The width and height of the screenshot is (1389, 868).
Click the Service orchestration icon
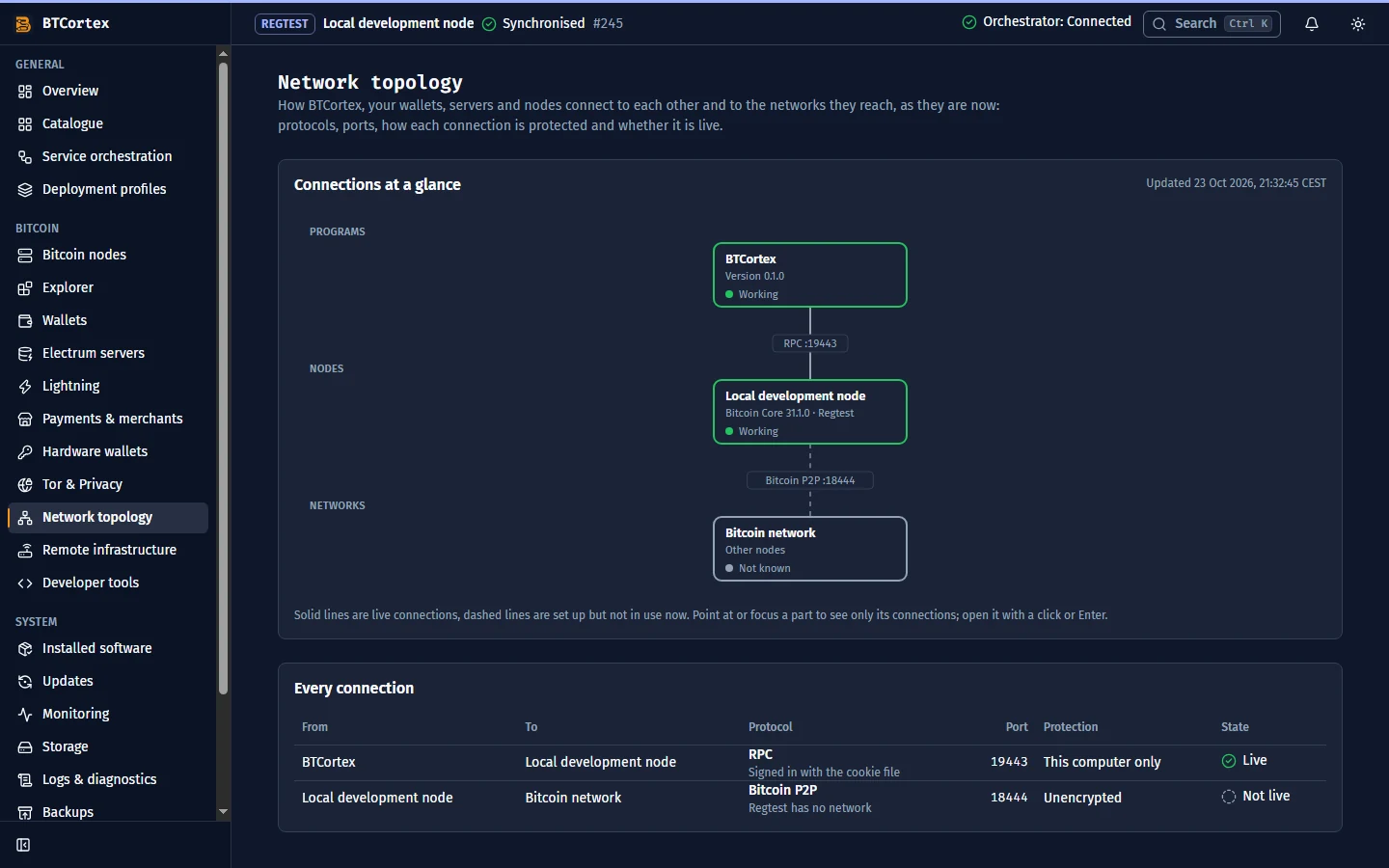coord(25,157)
